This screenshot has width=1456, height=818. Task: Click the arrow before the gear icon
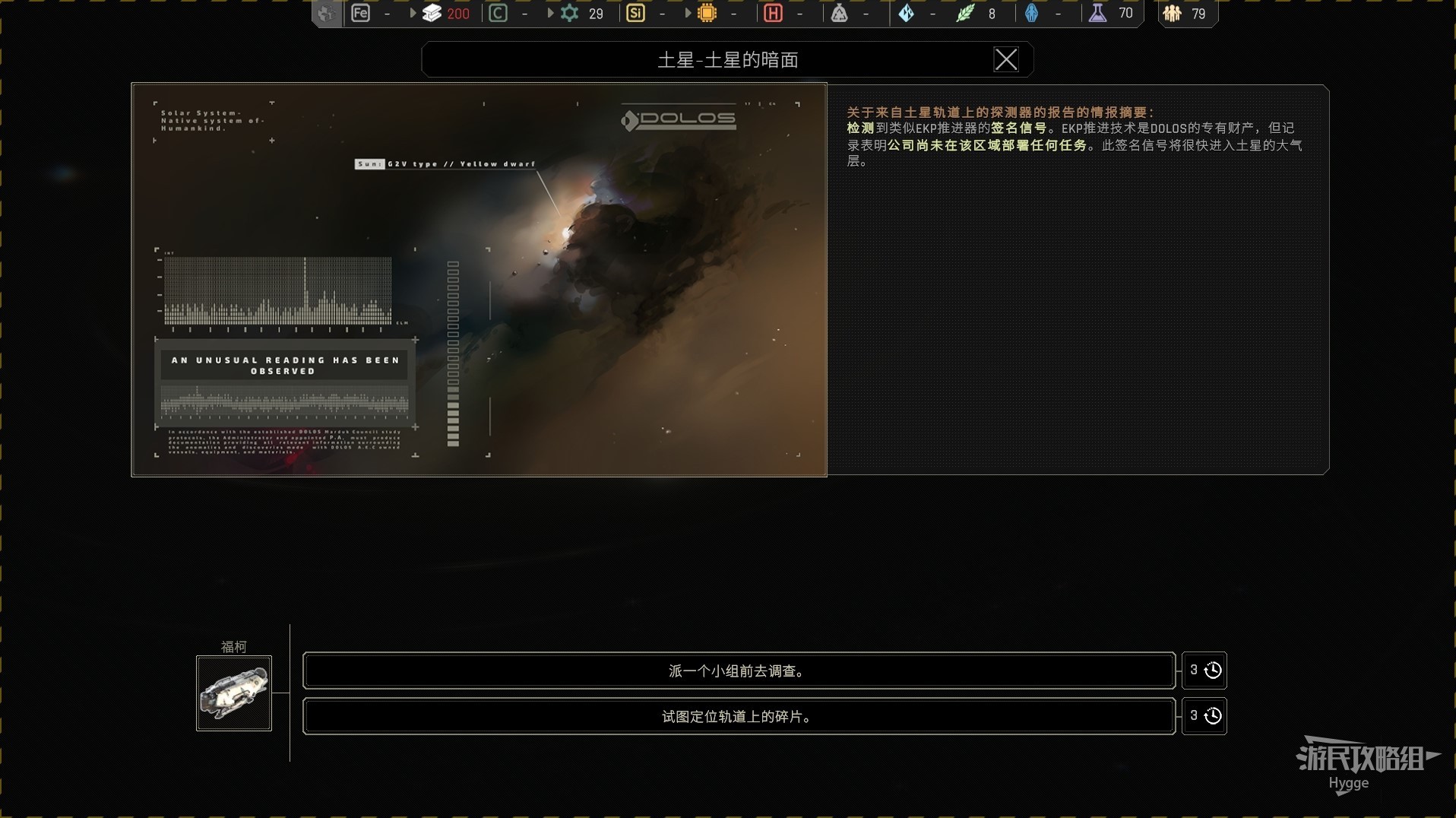point(550,13)
